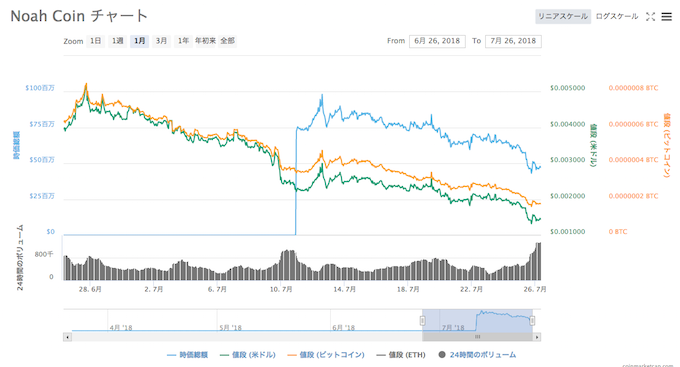Toggle the 値段 (米ドル) legend series
This screenshot has width=680, height=367.
tap(248, 355)
